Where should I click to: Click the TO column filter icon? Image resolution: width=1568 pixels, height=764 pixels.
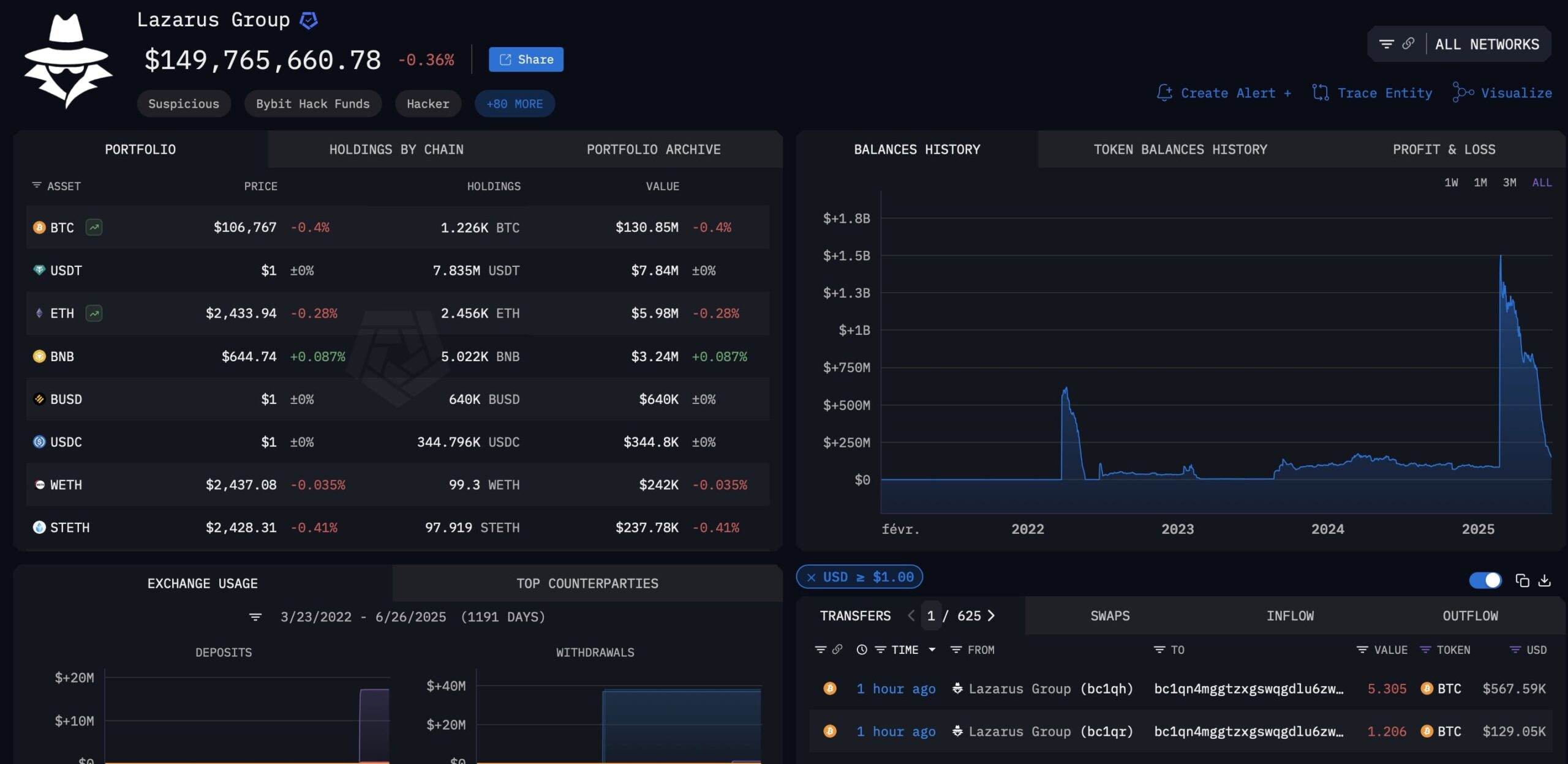click(x=1159, y=650)
